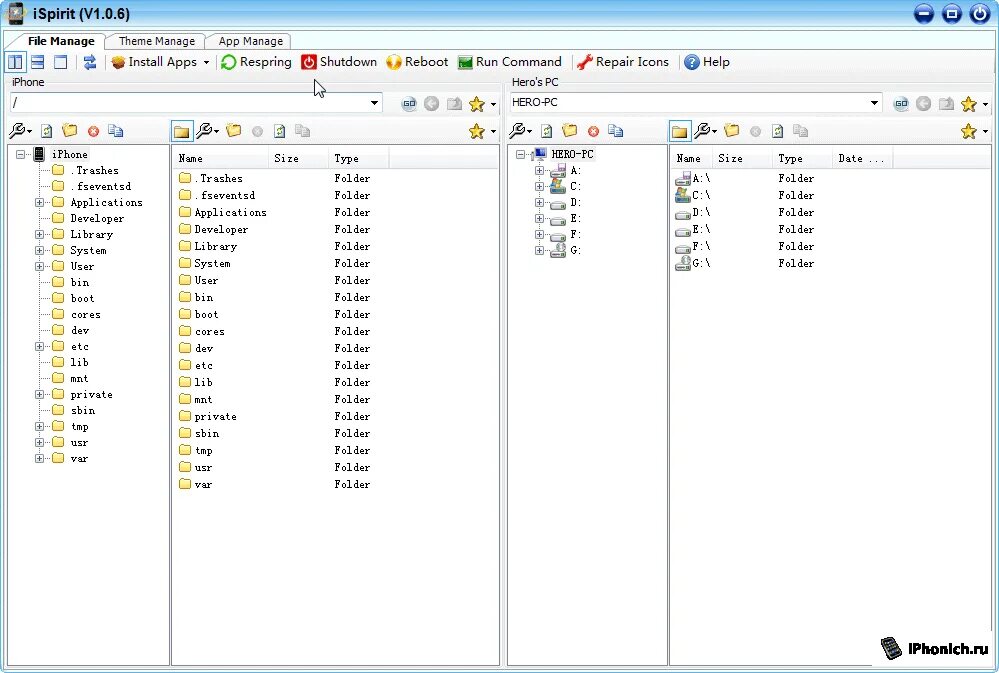Click the favorites star beside iPhone path
This screenshot has height=673, width=999.
[477, 104]
